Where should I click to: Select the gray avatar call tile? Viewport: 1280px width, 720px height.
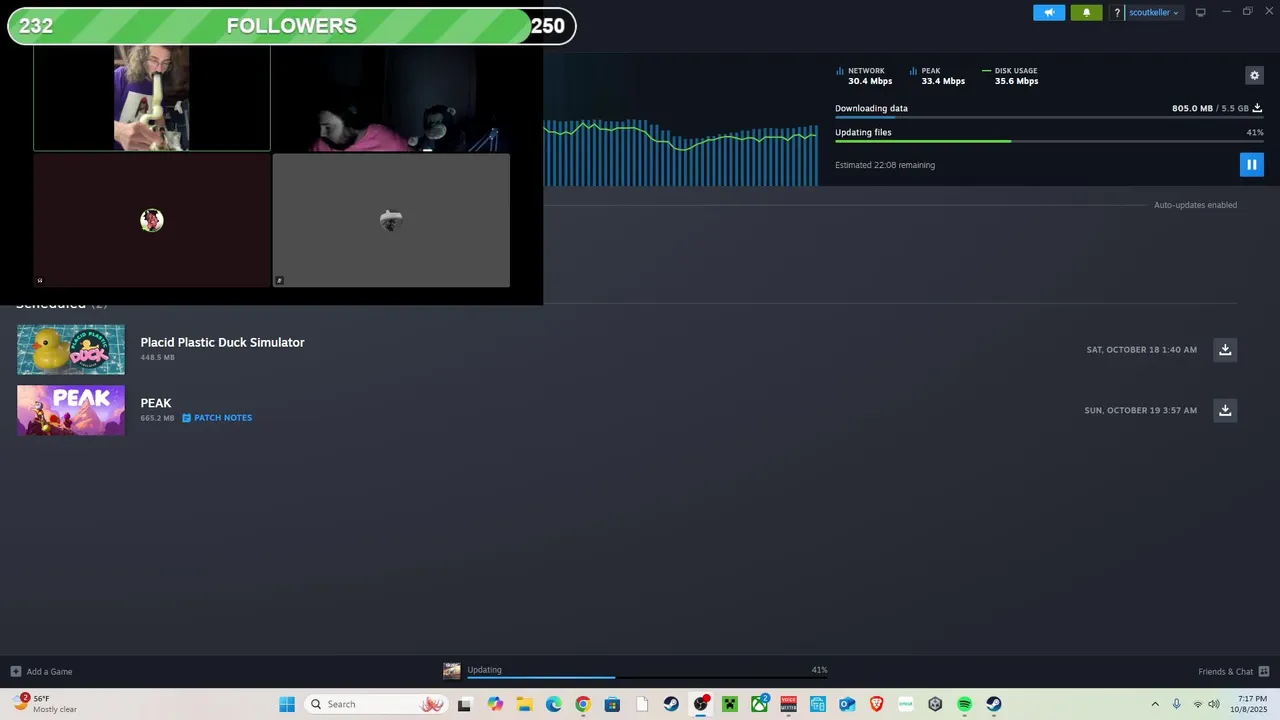pyautogui.click(x=391, y=220)
